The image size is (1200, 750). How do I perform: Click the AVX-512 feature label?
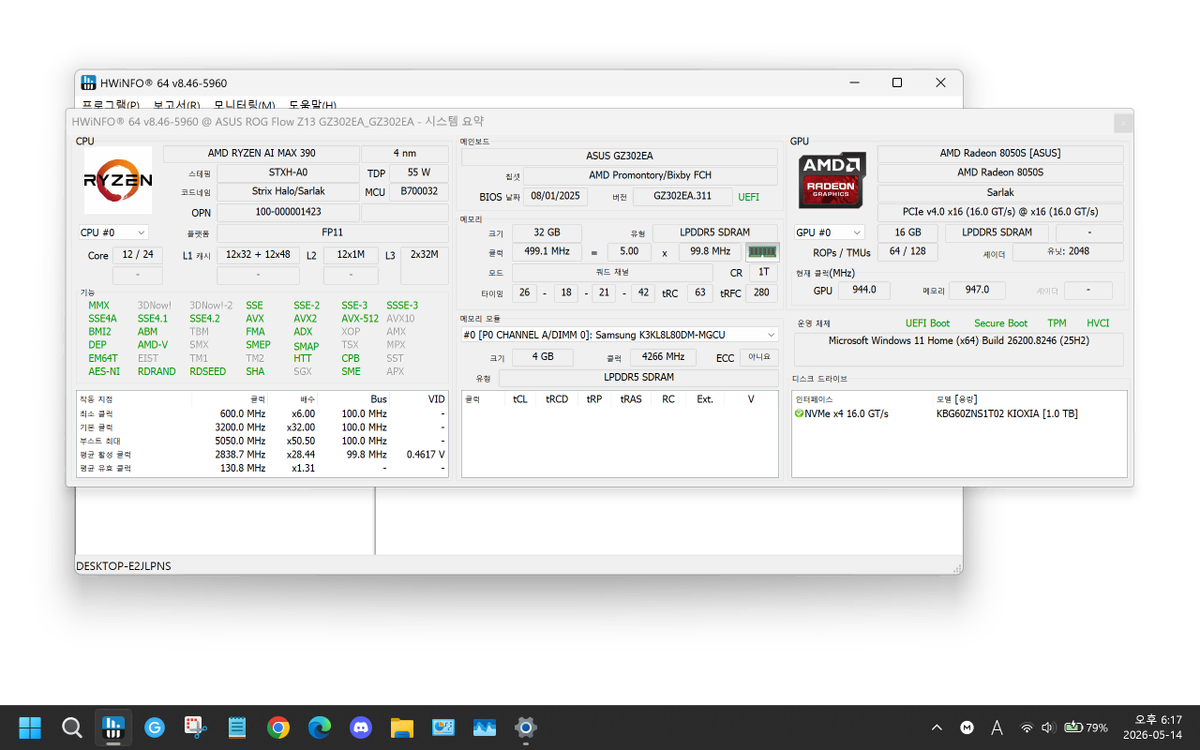[360, 318]
